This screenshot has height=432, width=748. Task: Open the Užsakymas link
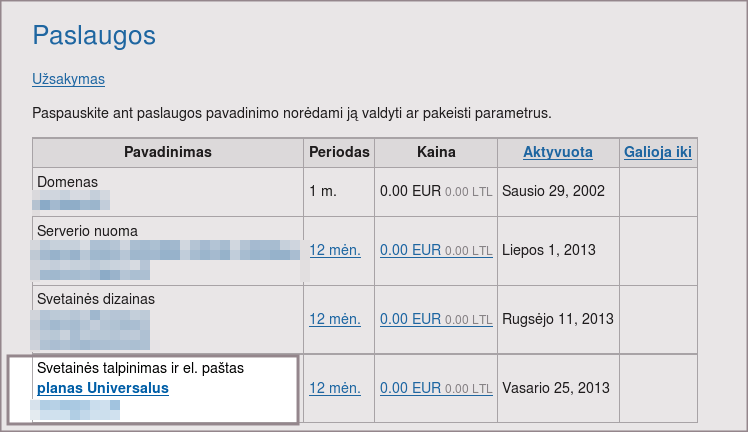(68, 79)
